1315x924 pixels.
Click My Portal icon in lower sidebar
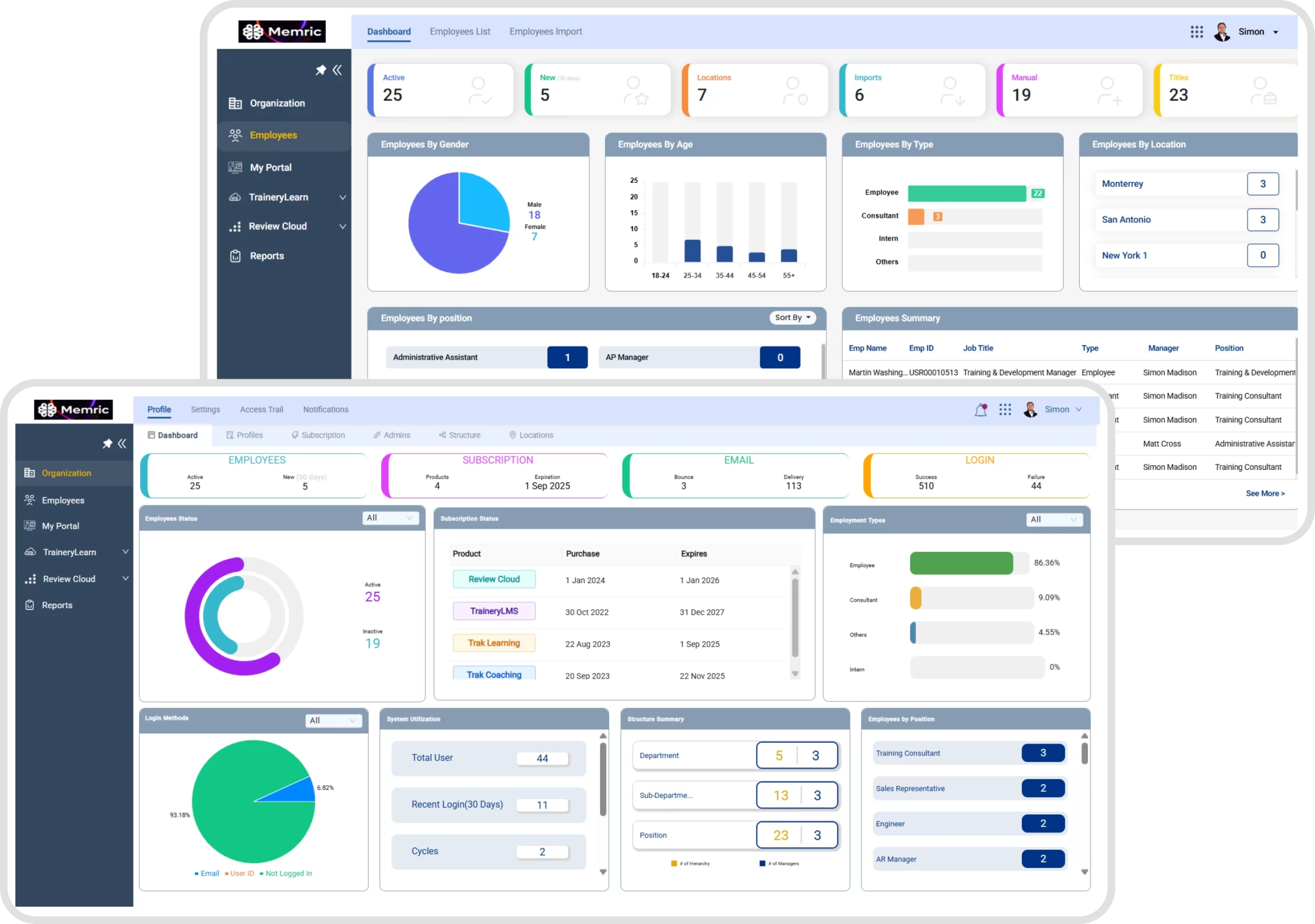tap(30, 526)
